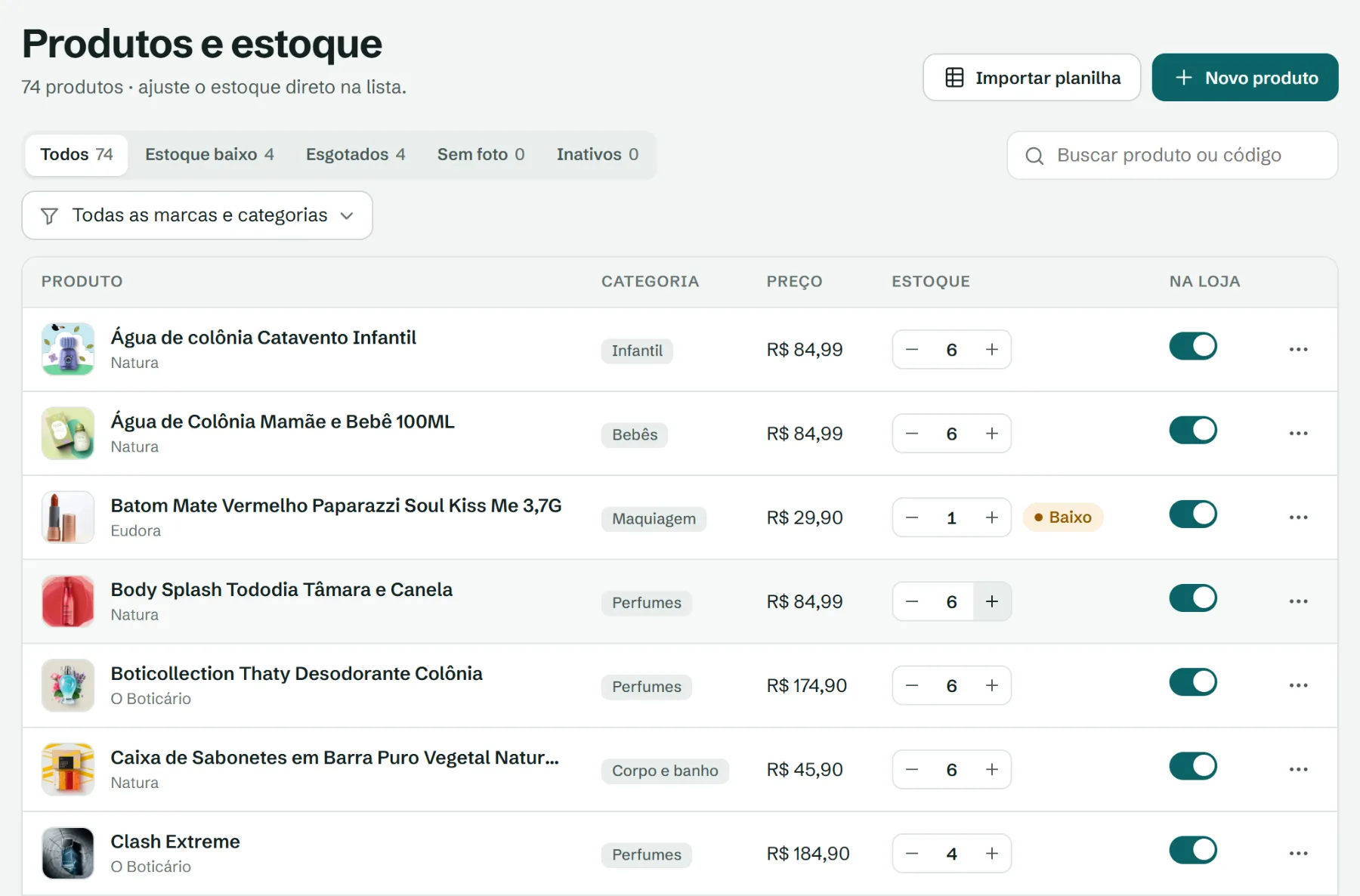The image size is (1360, 896).
Task: Disable Água de Colônia Mamãe e Bebê in store
Action: (x=1193, y=430)
